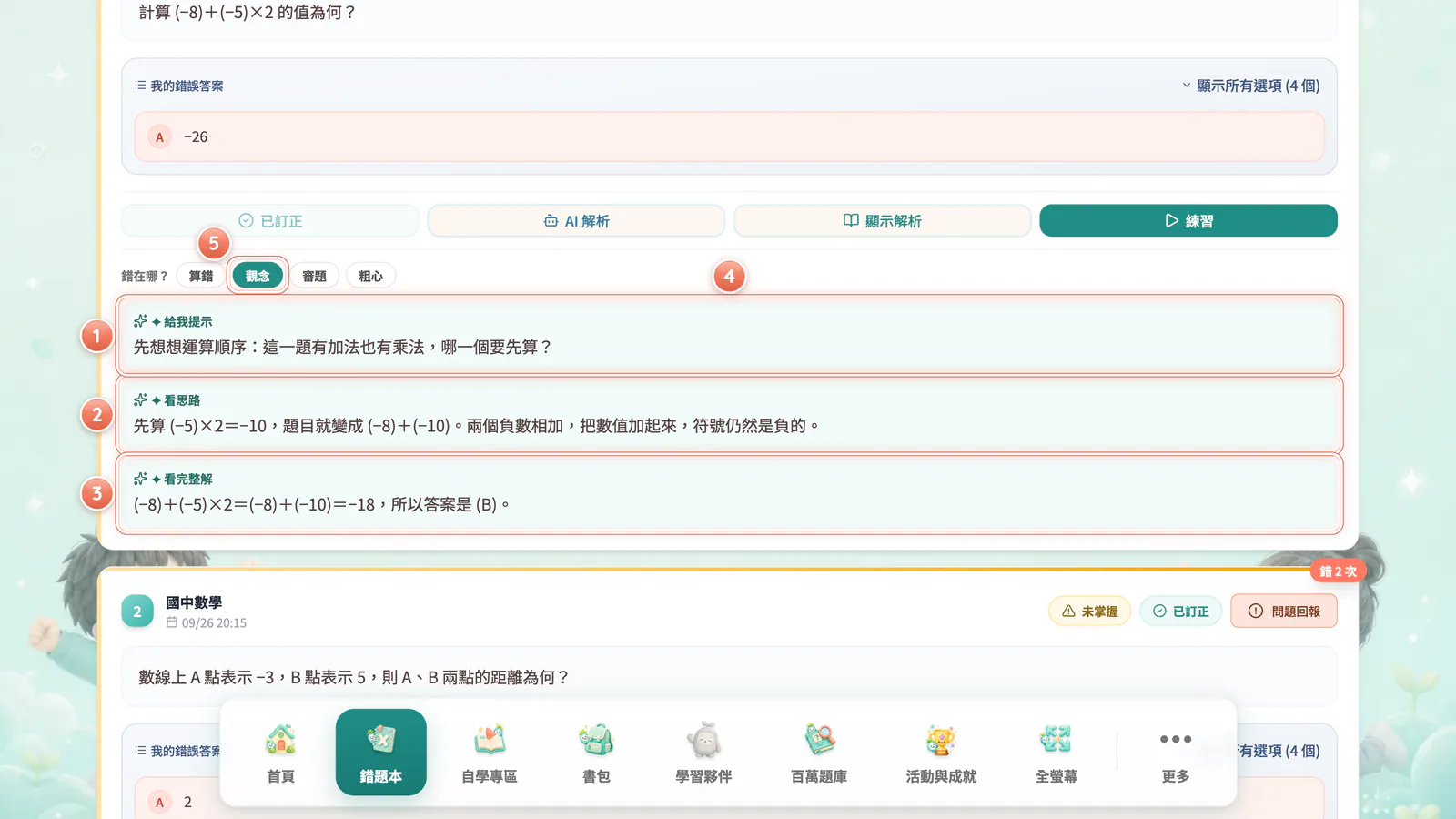
Task: Select the 審題 error-type chip
Action: point(314,276)
